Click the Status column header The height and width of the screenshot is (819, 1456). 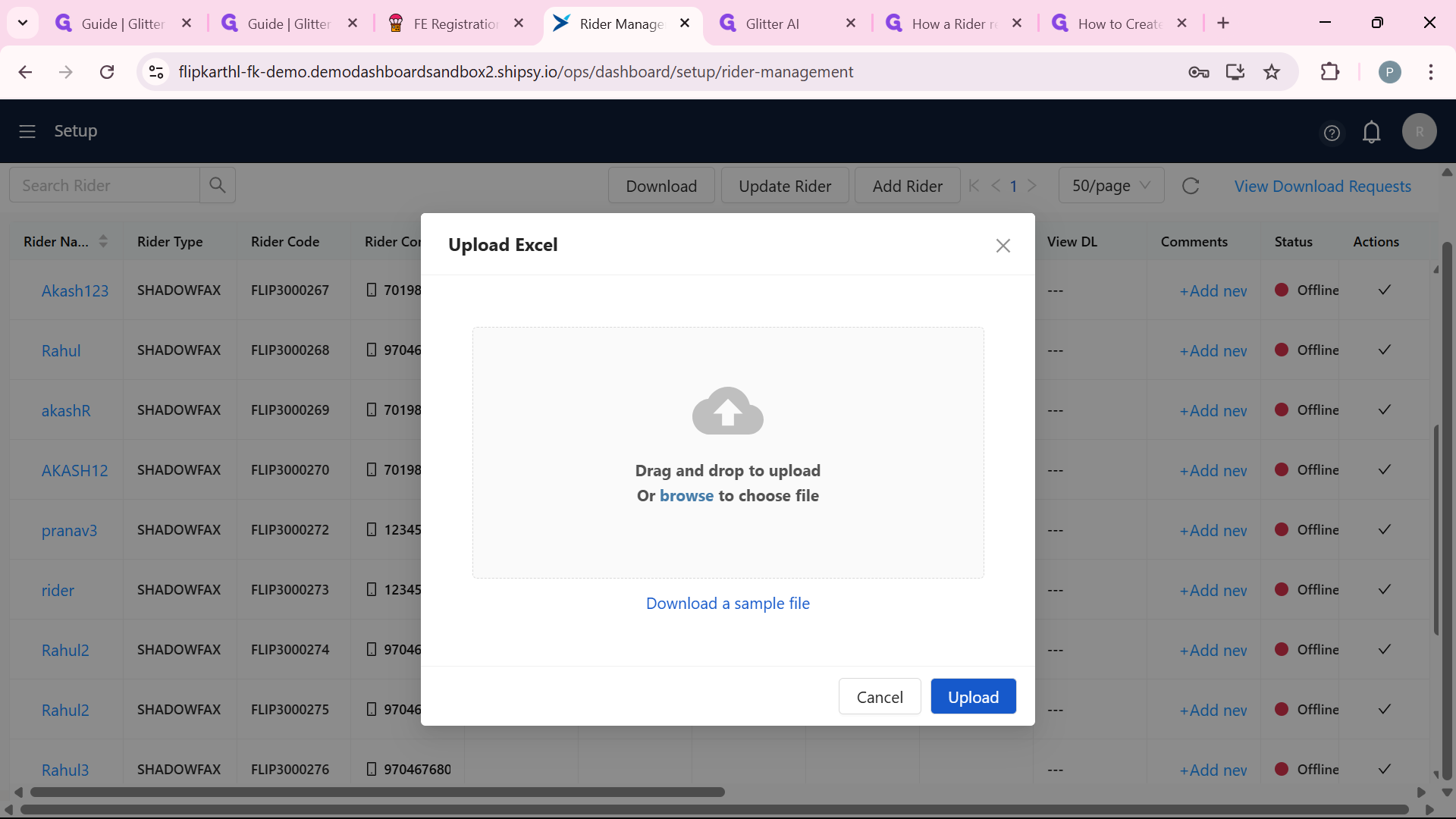[x=1293, y=242]
